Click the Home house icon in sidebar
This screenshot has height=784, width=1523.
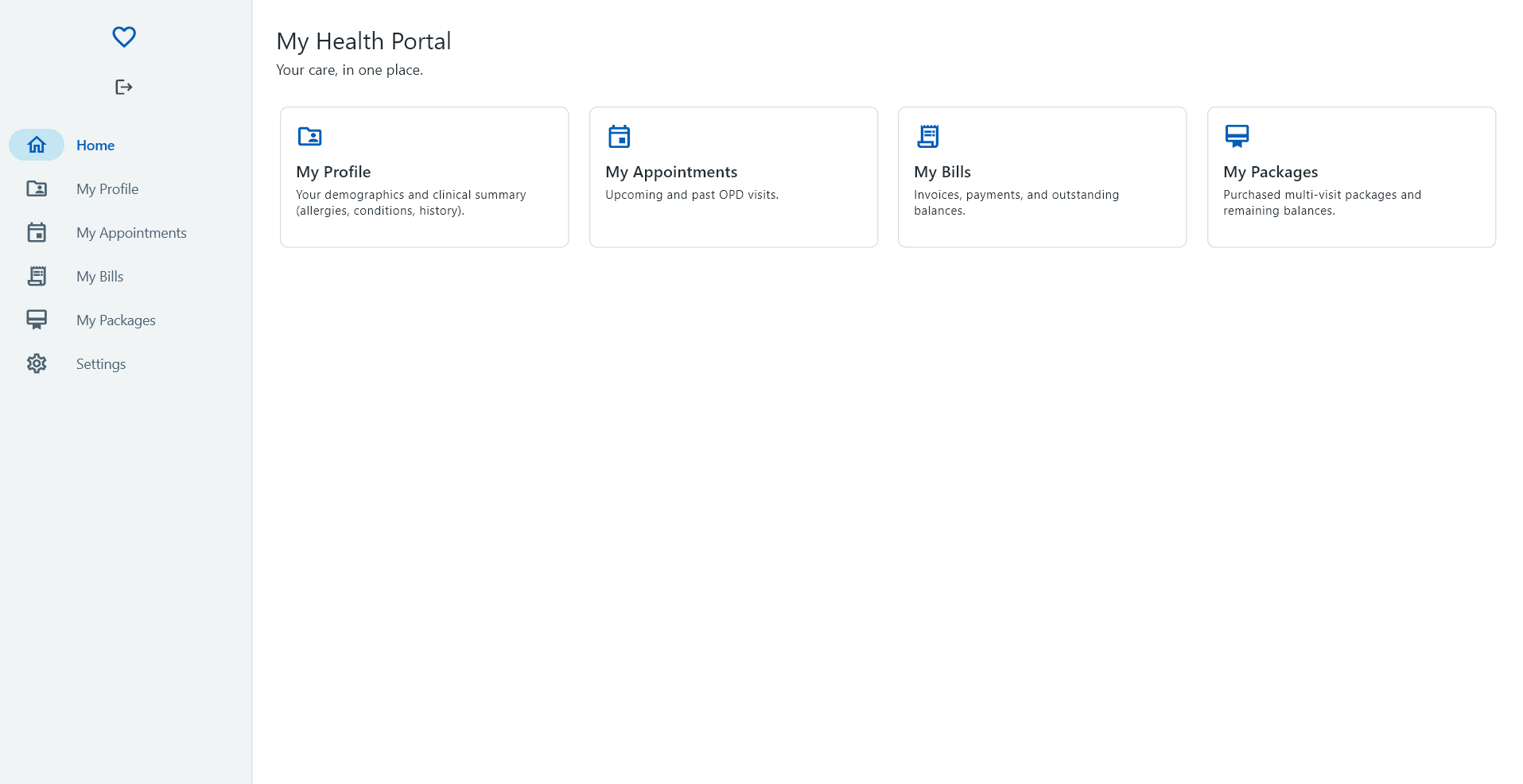coord(37,145)
